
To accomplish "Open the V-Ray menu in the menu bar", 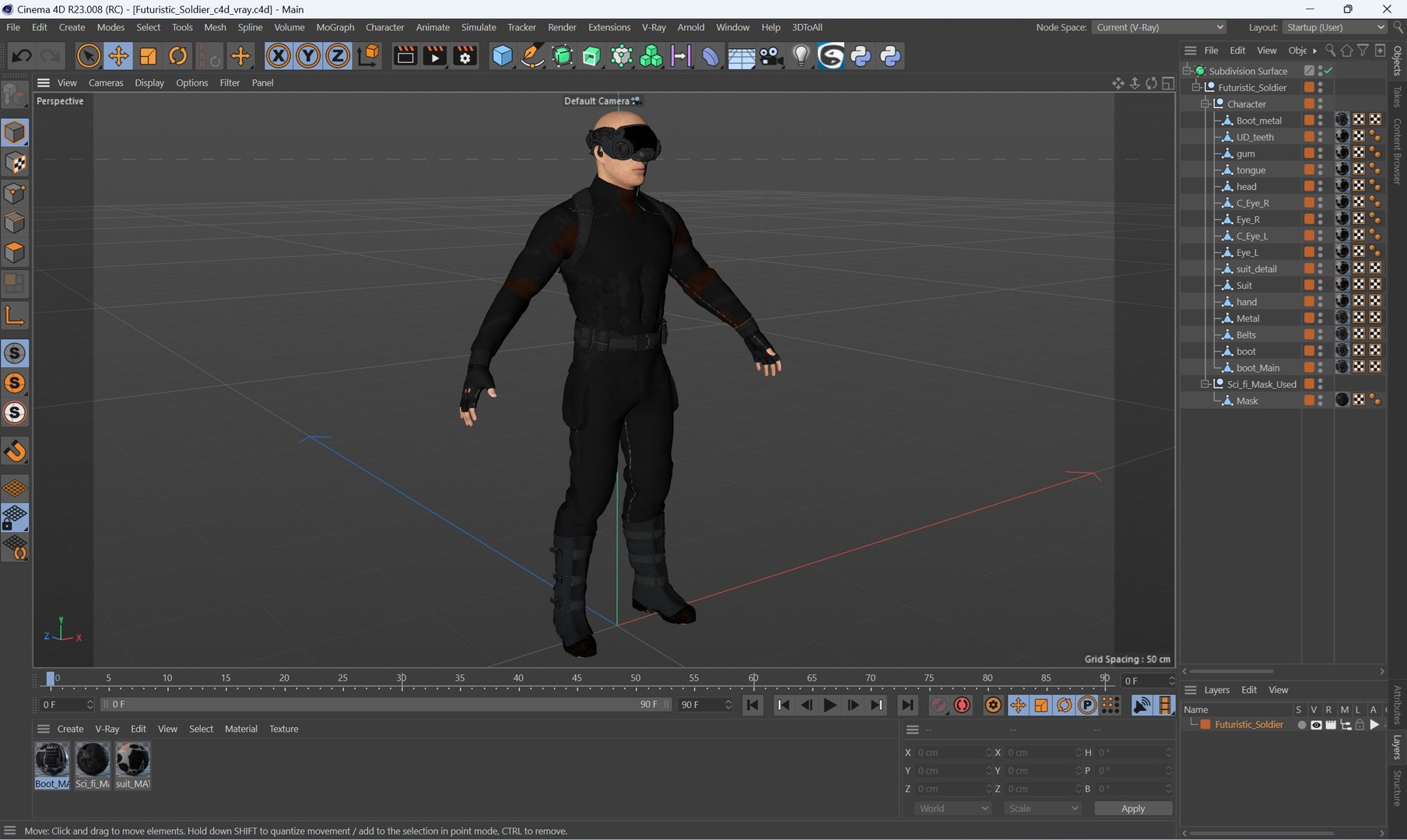I will [654, 27].
